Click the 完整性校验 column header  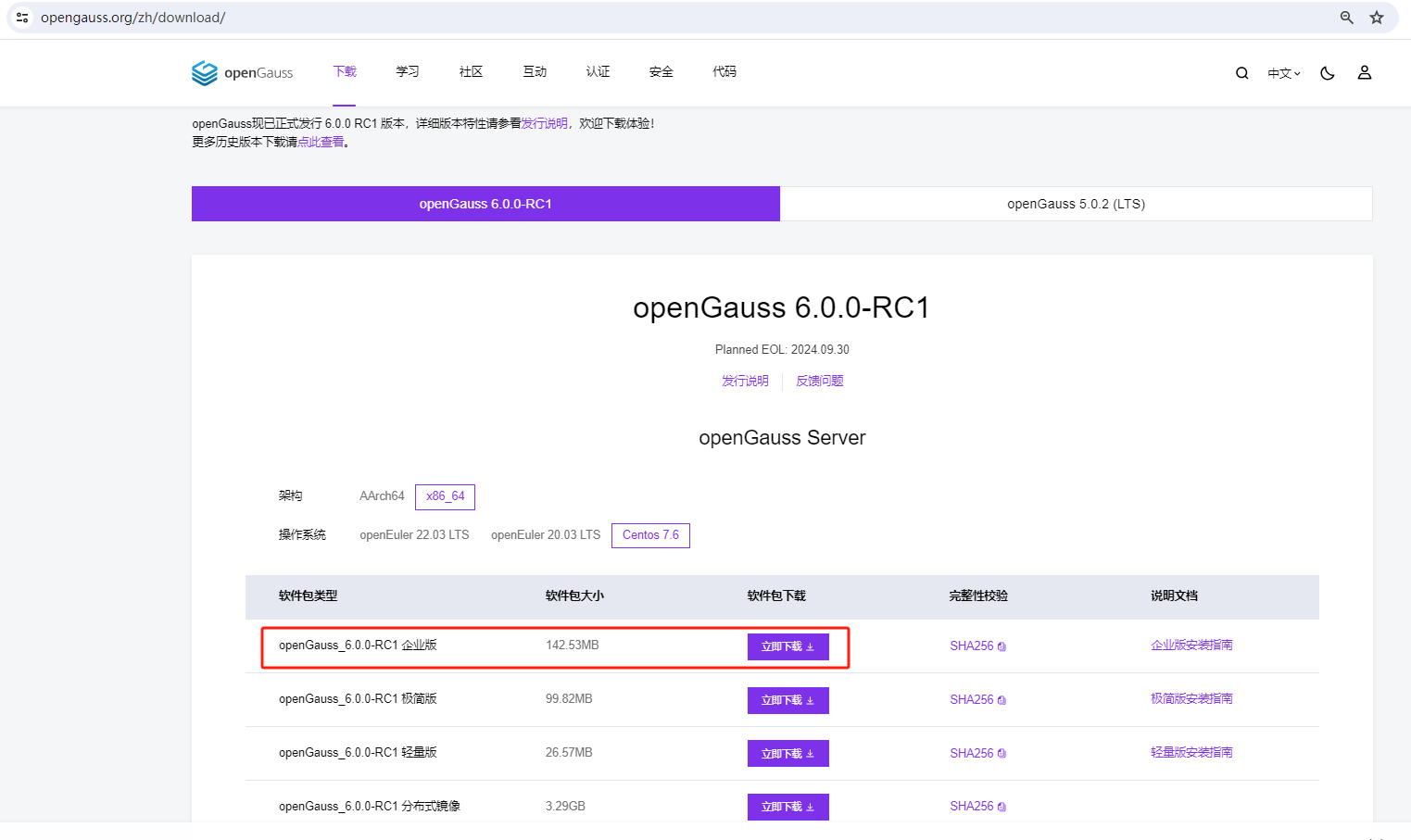[978, 596]
